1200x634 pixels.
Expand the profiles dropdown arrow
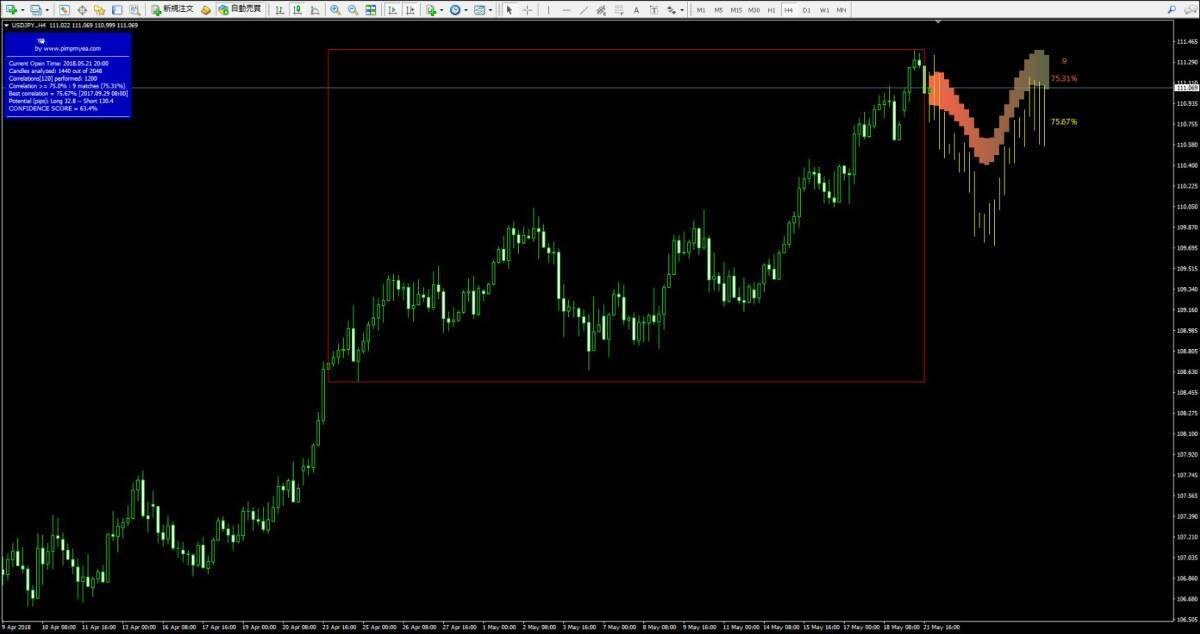click(x=48, y=10)
